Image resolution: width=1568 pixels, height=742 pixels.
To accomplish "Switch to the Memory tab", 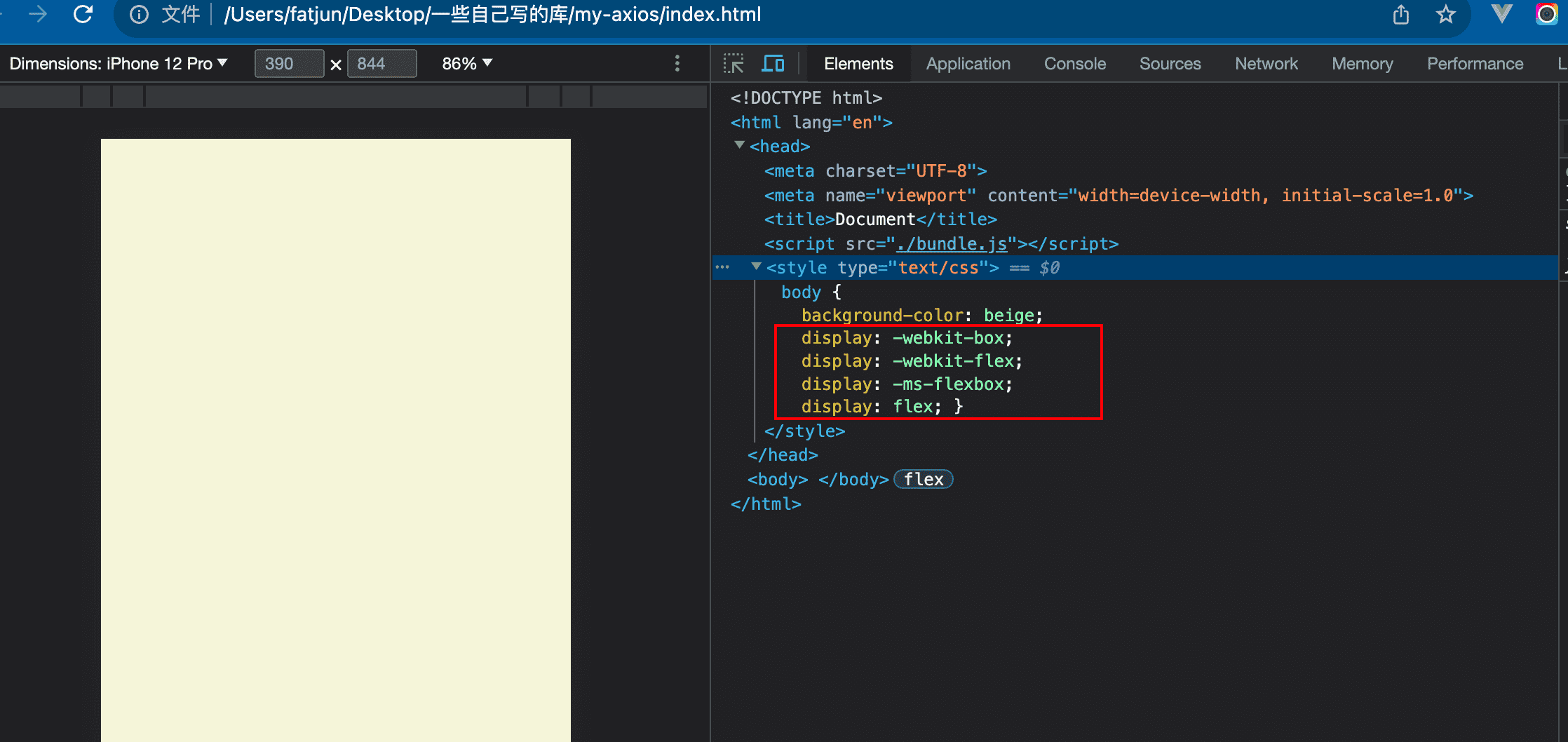I will pyautogui.click(x=1362, y=64).
